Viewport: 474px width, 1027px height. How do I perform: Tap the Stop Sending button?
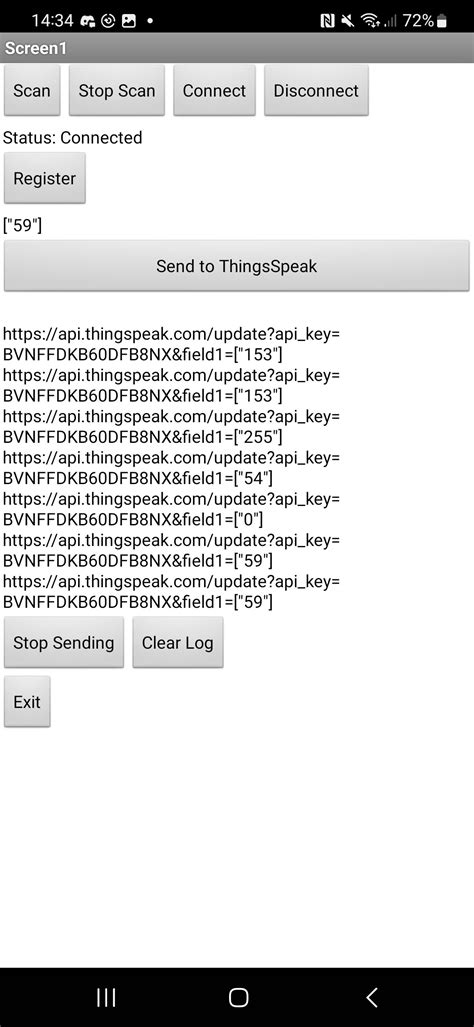[64, 643]
